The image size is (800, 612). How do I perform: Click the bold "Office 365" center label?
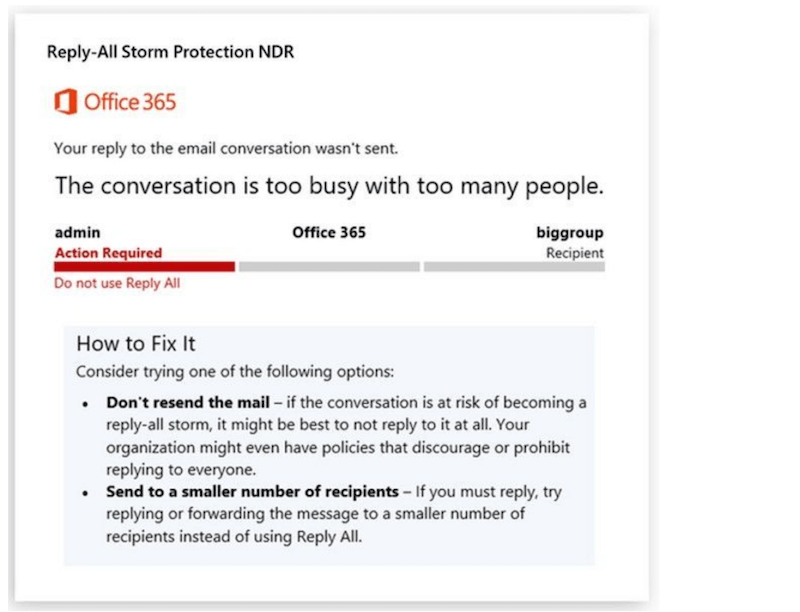click(x=329, y=233)
